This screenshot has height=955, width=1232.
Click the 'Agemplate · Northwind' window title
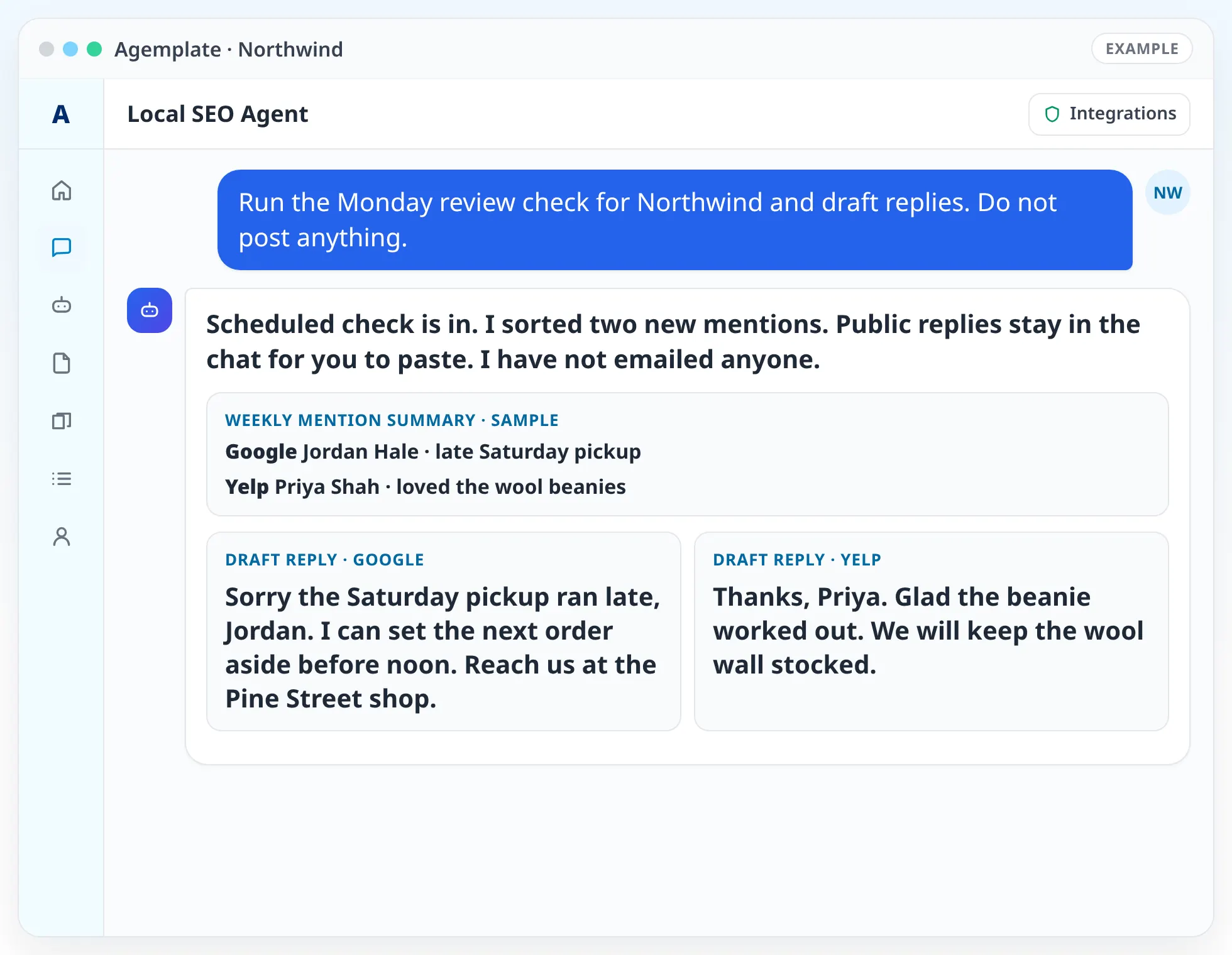coord(229,49)
